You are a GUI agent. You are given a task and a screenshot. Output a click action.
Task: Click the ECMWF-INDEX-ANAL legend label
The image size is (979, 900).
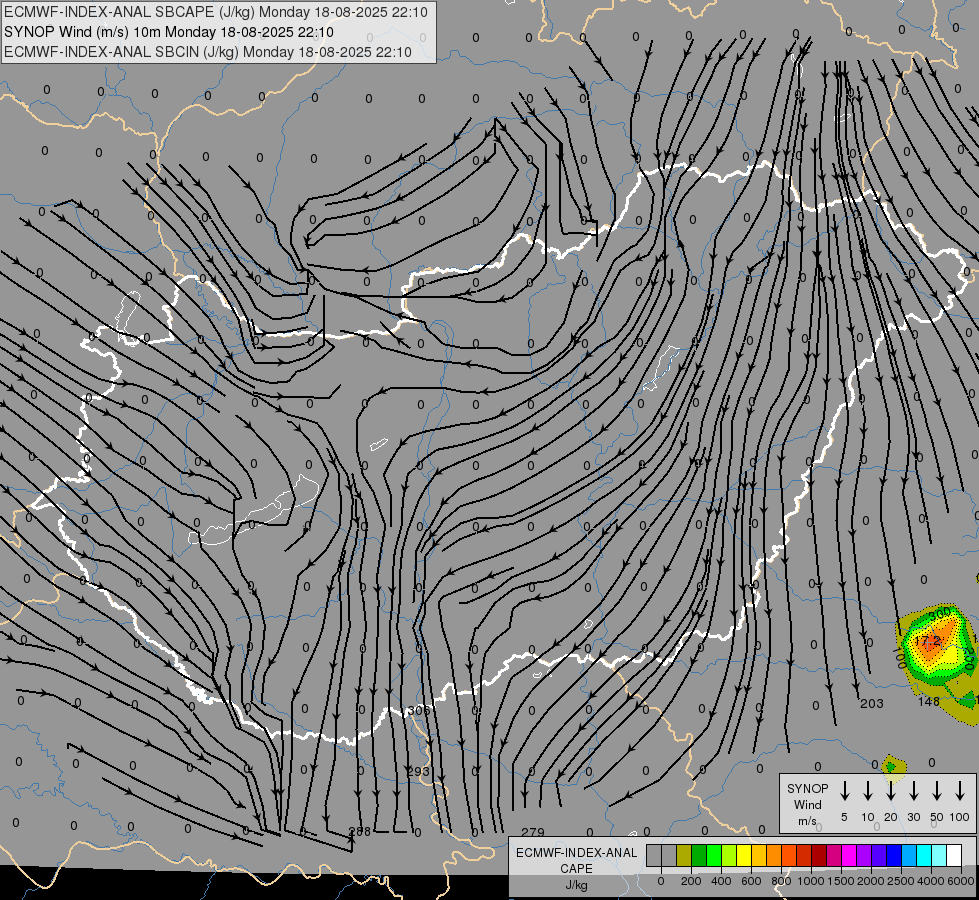click(576, 853)
